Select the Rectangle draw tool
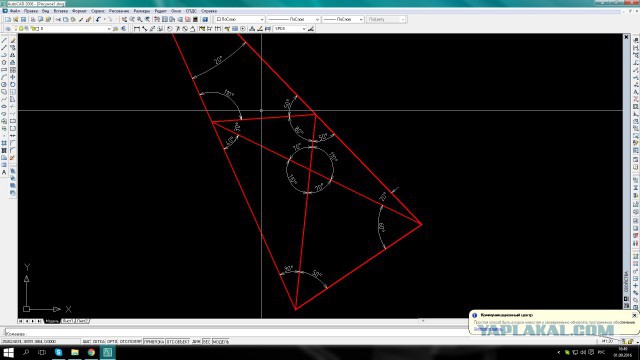 tap(4, 70)
